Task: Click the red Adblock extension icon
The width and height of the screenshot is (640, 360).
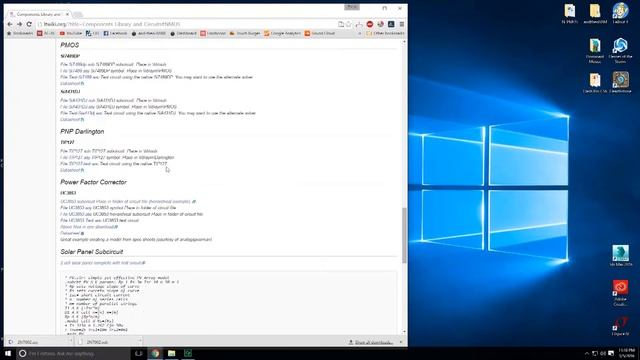Action: (370, 24)
